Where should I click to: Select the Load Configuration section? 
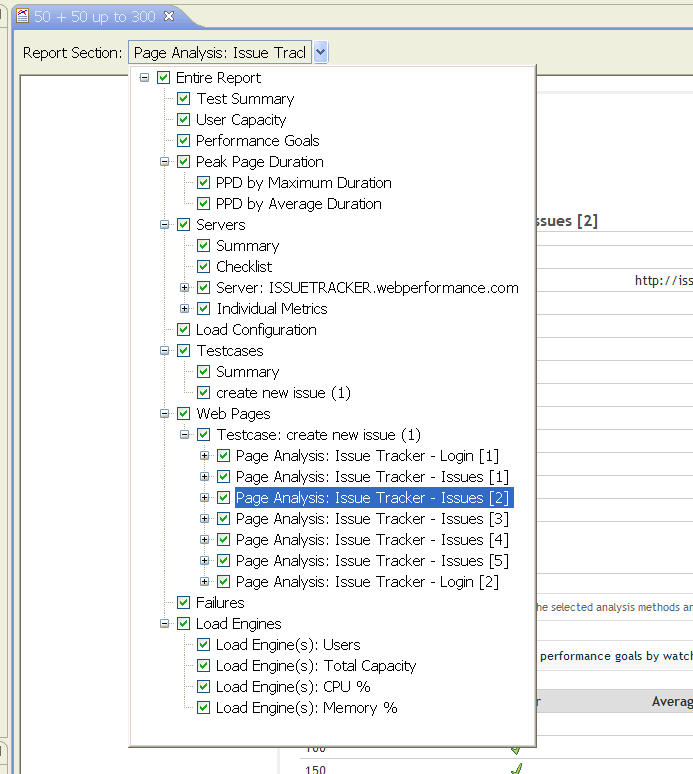click(256, 330)
